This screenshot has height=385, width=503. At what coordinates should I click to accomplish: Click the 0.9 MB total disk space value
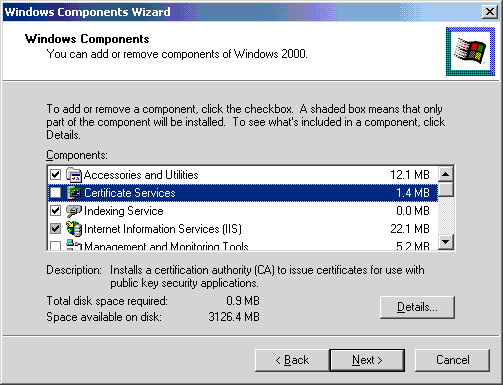pyautogui.click(x=243, y=301)
